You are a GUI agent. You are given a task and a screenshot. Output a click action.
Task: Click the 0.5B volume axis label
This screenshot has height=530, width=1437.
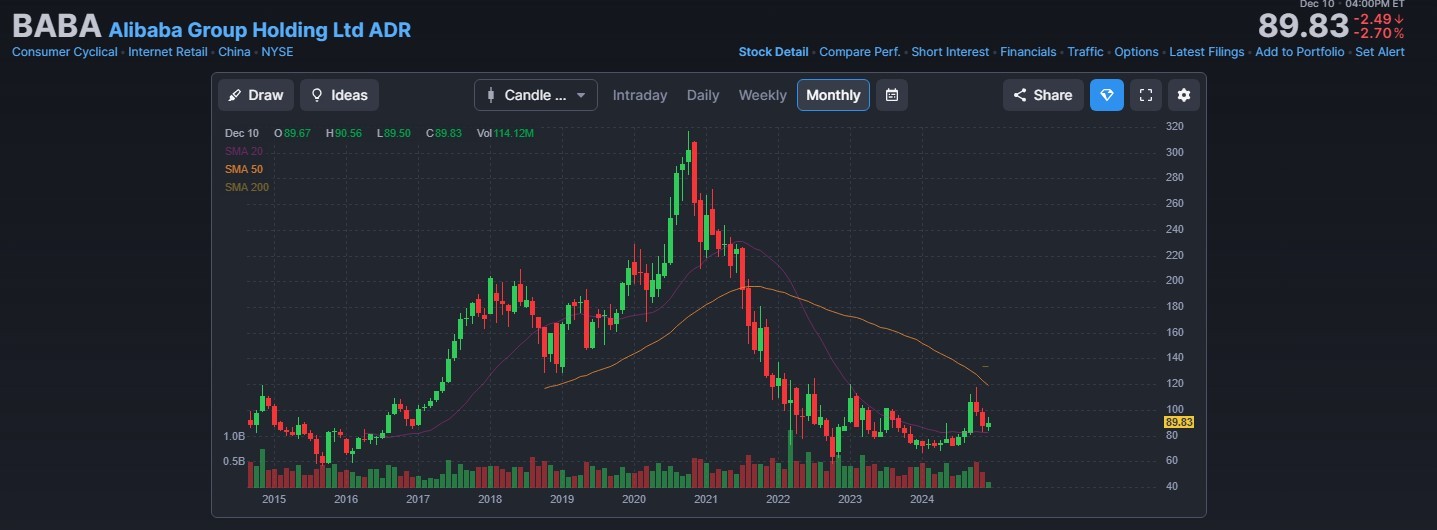234,461
